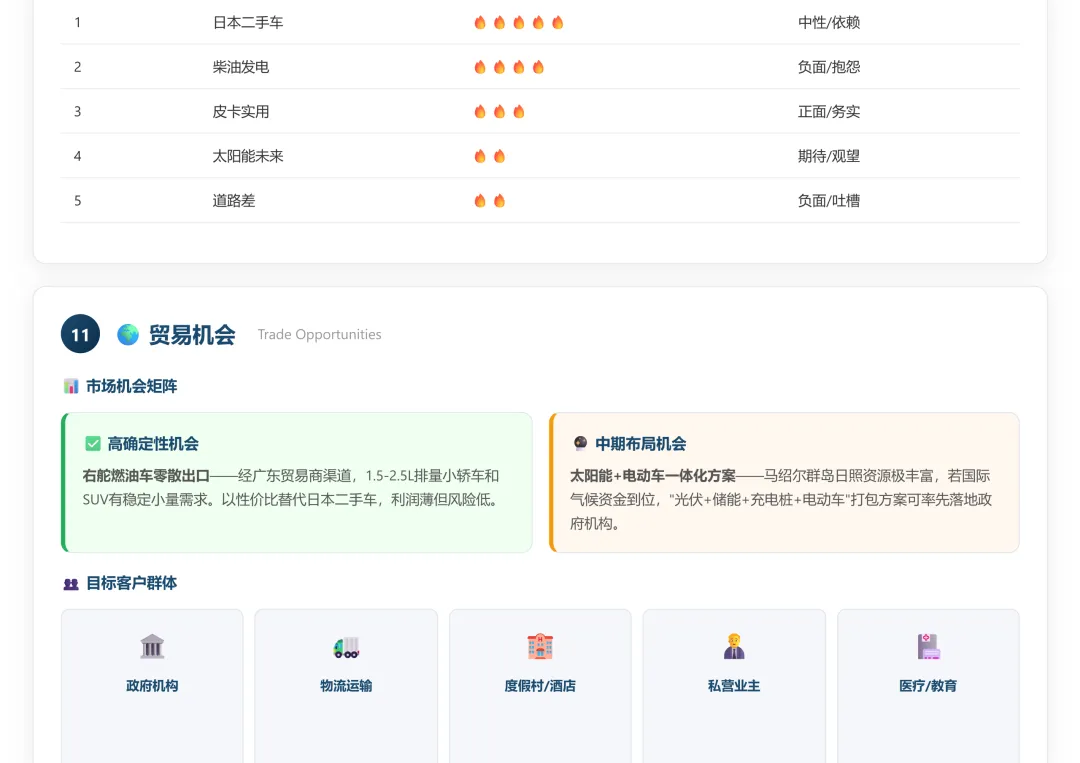Click the 目标客户群体 subheading

pyautogui.click(x=132, y=583)
